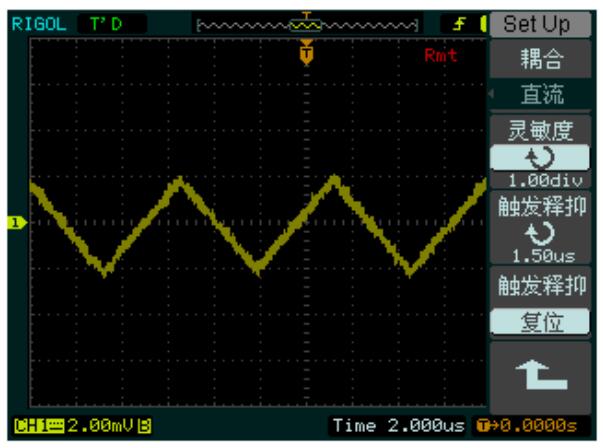Viewport: 603px width, 448px height.
Task: Click the RIGOL logo
Action: pyautogui.click(x=33, y=22)
